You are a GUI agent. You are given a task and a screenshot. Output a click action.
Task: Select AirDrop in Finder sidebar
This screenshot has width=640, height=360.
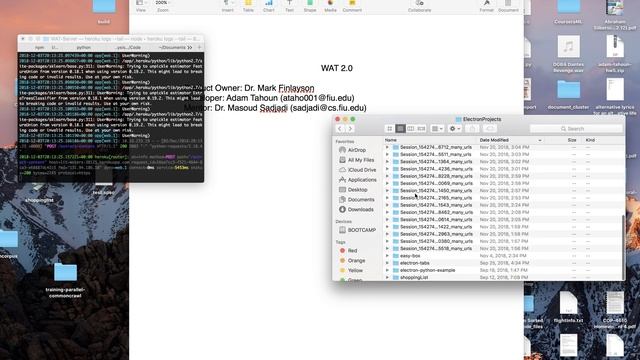[357, 150]
